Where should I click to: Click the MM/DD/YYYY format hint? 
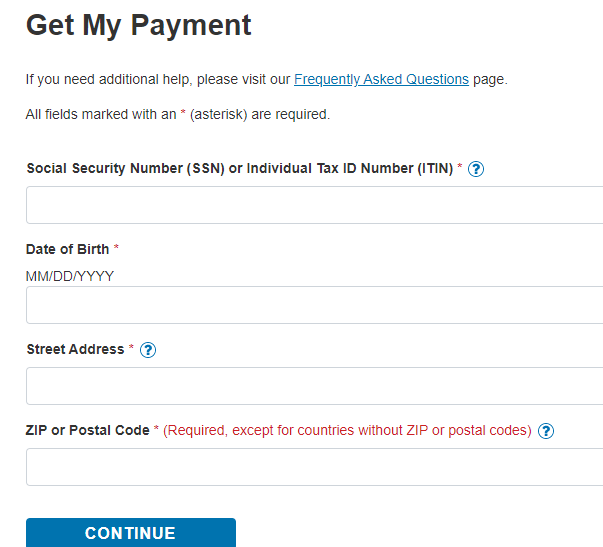click(70, 276)
